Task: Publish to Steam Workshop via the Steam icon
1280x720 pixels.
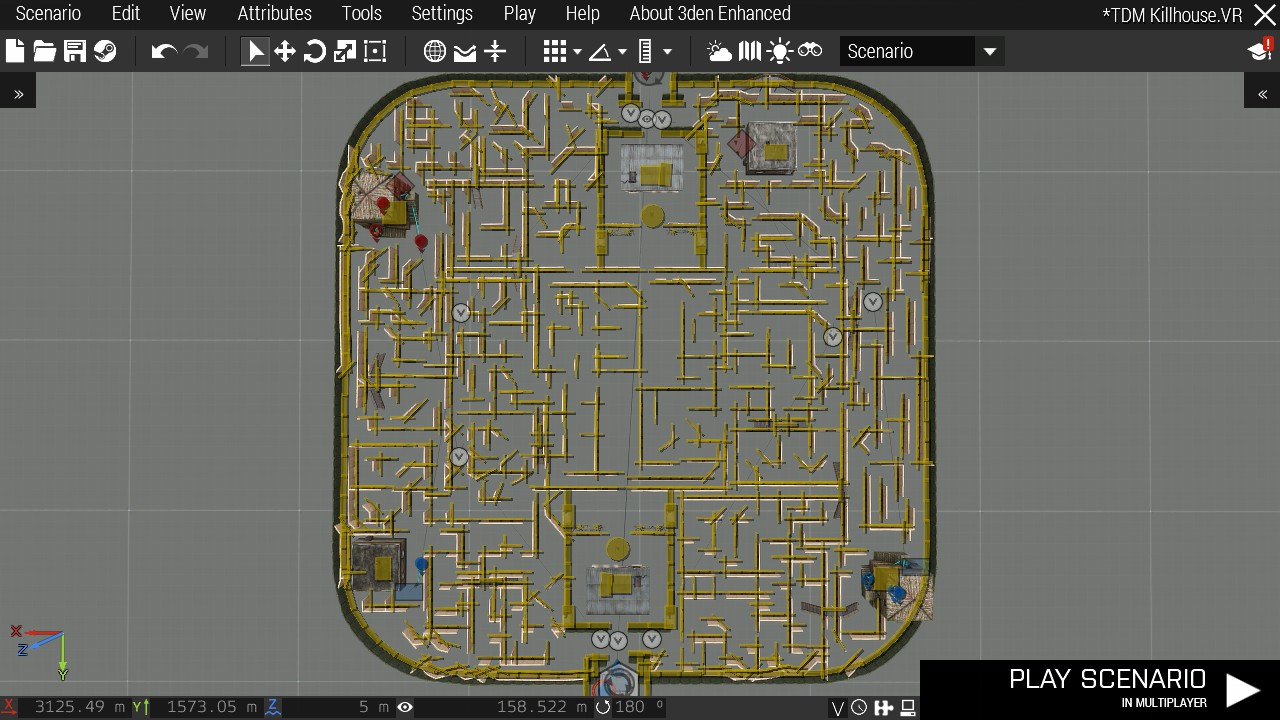Action: click(x=105, y=51)
